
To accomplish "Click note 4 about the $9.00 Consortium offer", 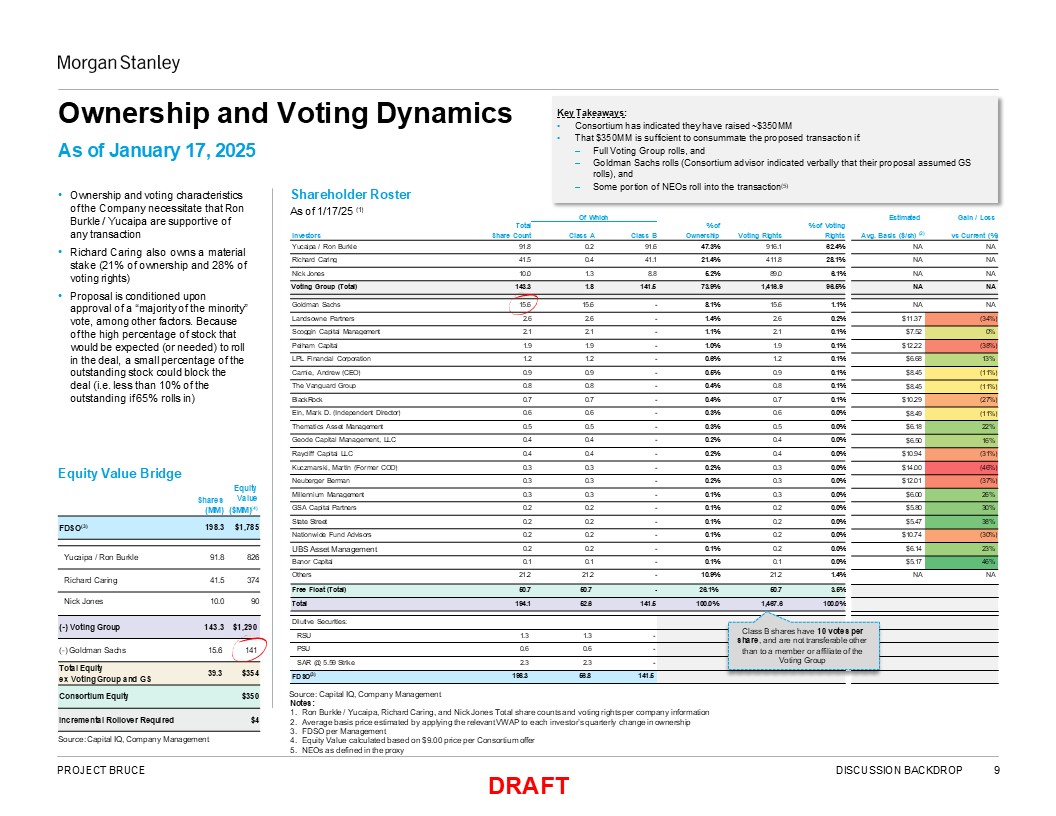I will 412,741.
